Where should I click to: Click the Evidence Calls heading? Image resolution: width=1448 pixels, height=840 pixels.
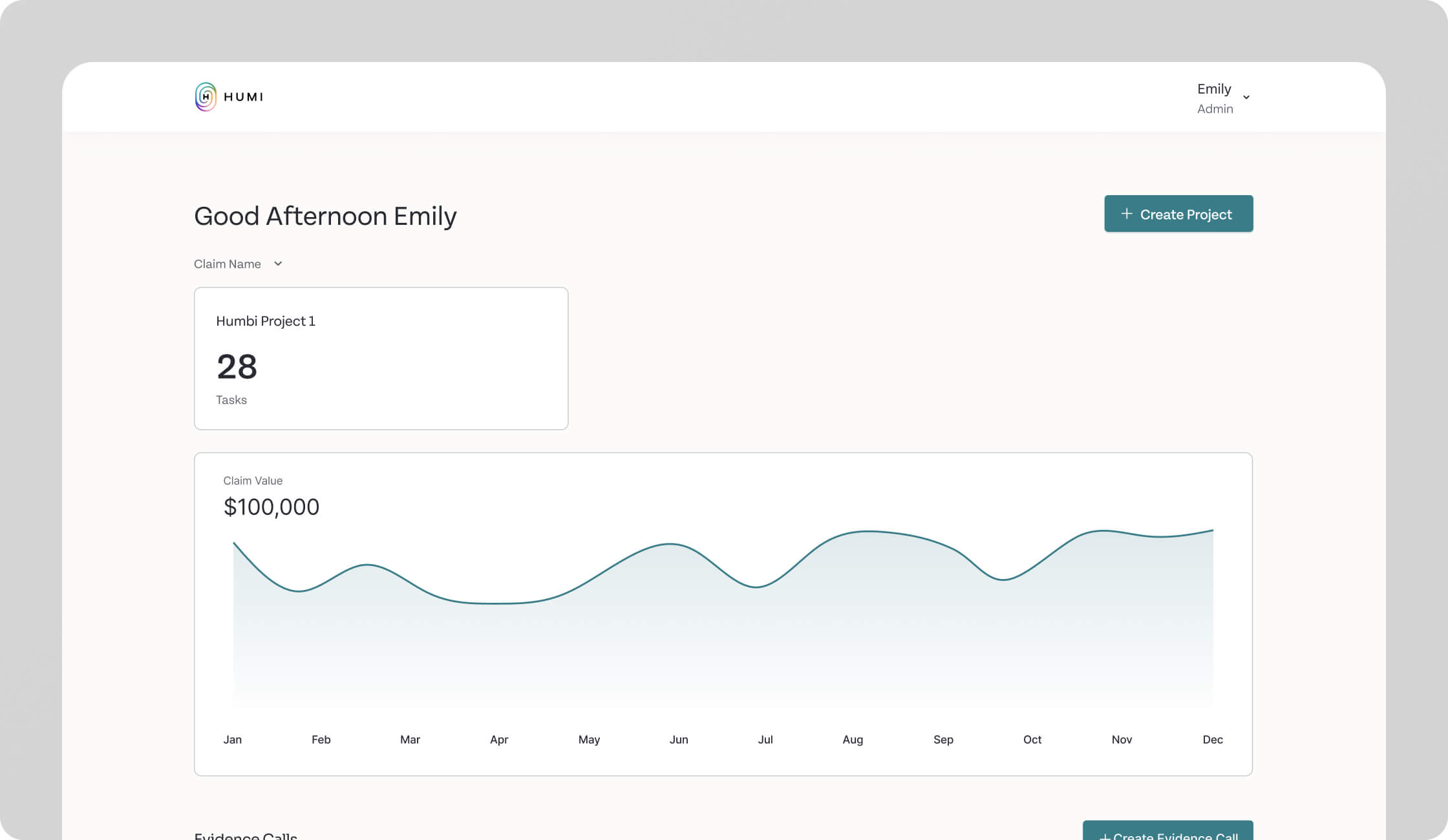[x=246, y=835]
